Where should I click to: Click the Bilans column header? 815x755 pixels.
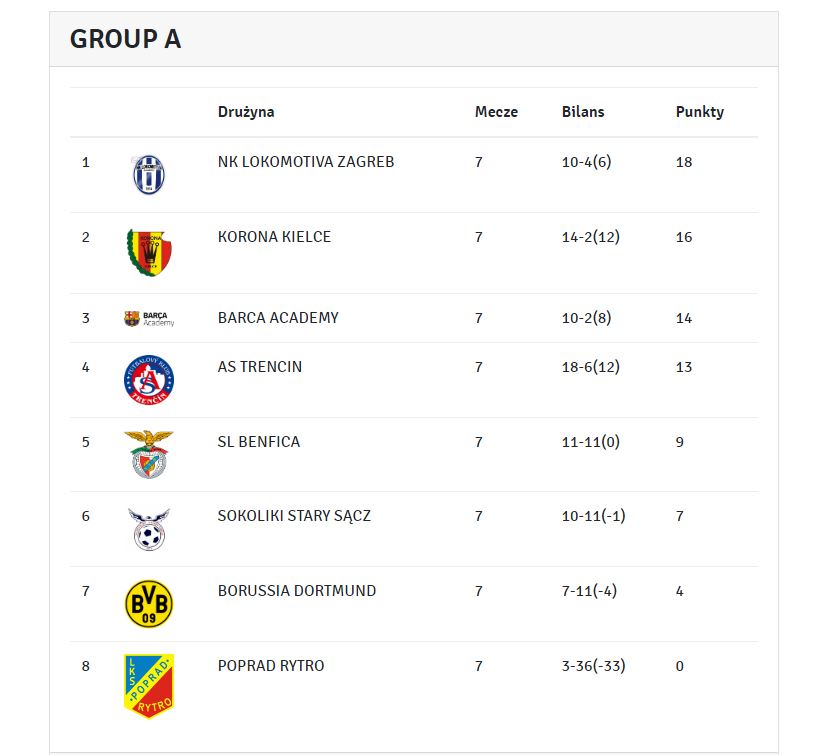coord(583,112)
